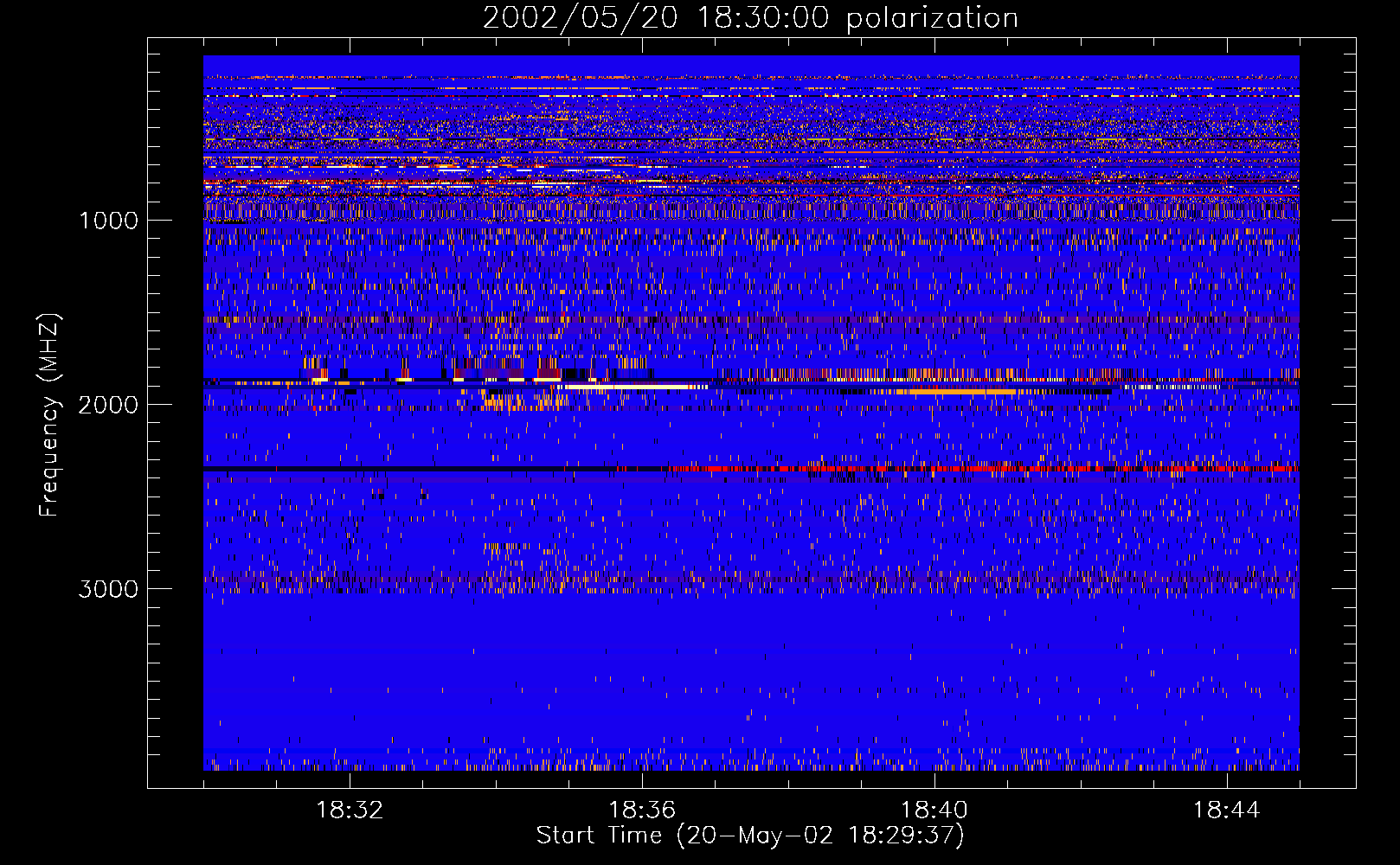
Task: Click the plot title '2002/05/20 18:30:00 polarization'
Action: tap(750, 17)
